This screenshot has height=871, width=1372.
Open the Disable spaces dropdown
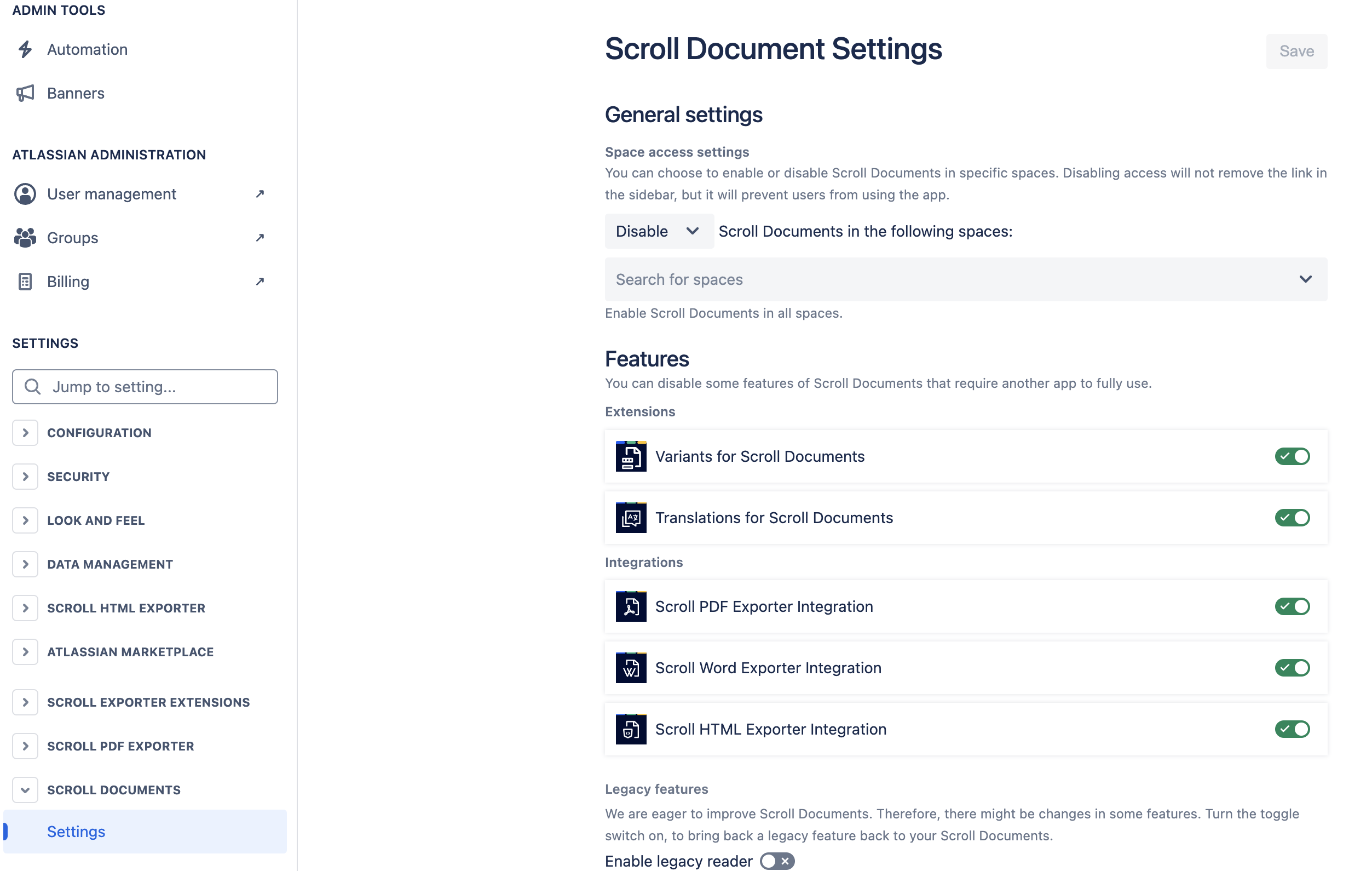pyautogui.click(x=659, y=231)
